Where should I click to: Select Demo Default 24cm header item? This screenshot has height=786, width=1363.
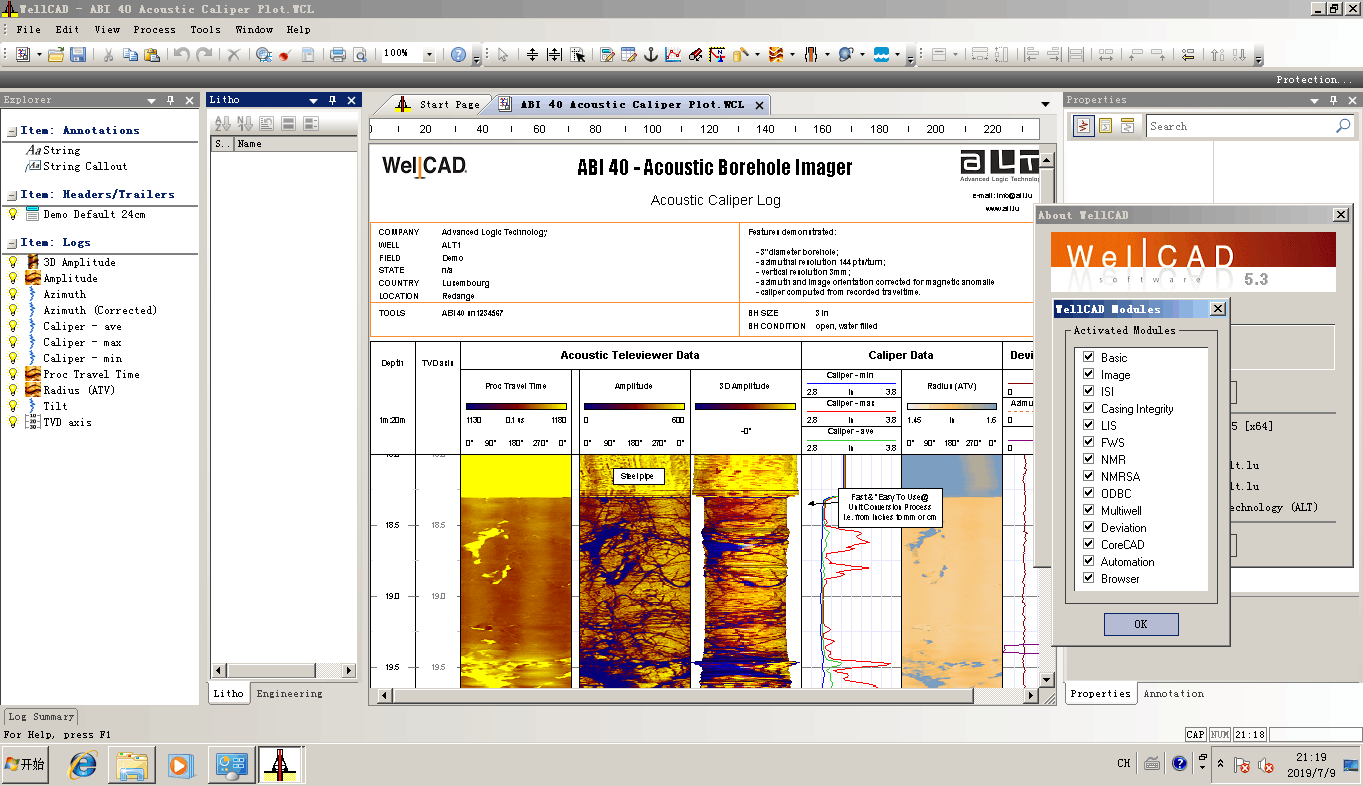94,214
